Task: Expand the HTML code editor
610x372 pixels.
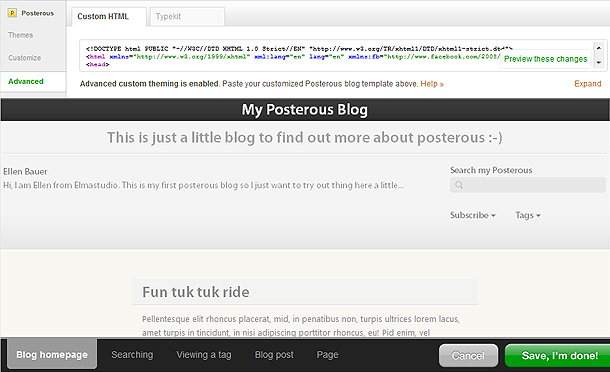Action: (587, 84)
